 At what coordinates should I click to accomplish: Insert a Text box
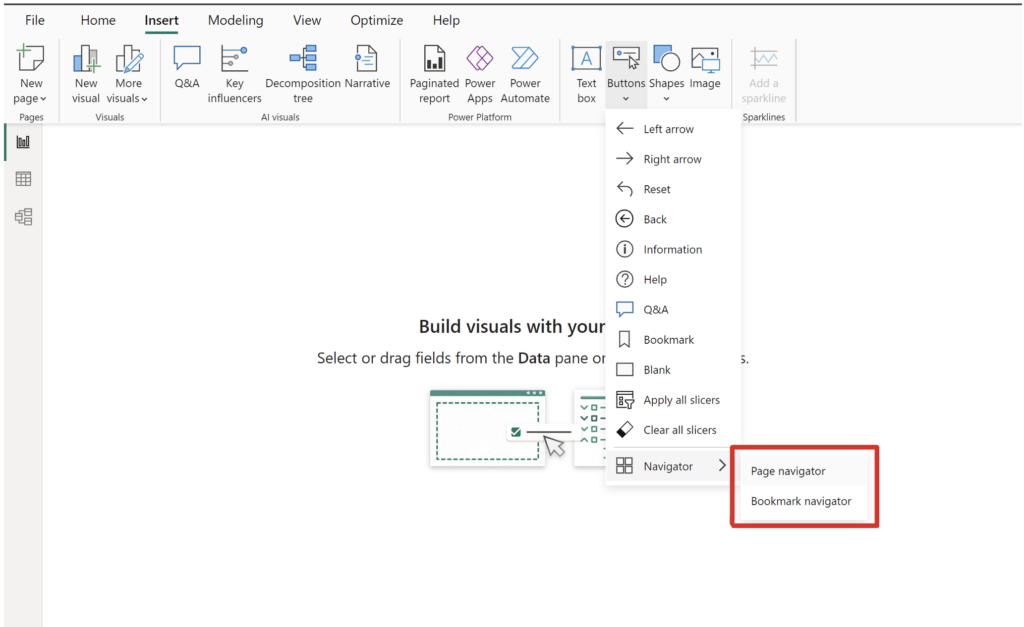pos(585,70)
